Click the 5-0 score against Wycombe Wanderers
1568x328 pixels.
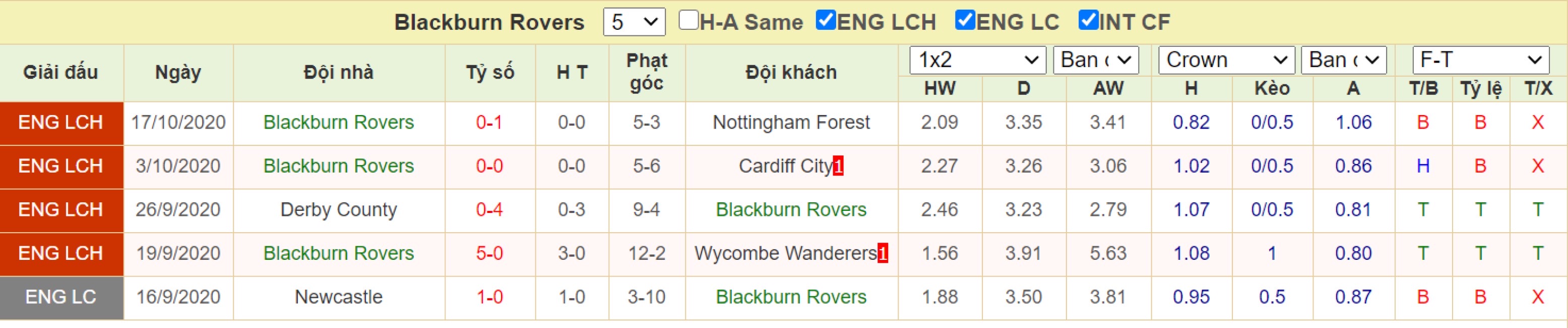coord(489,253)
